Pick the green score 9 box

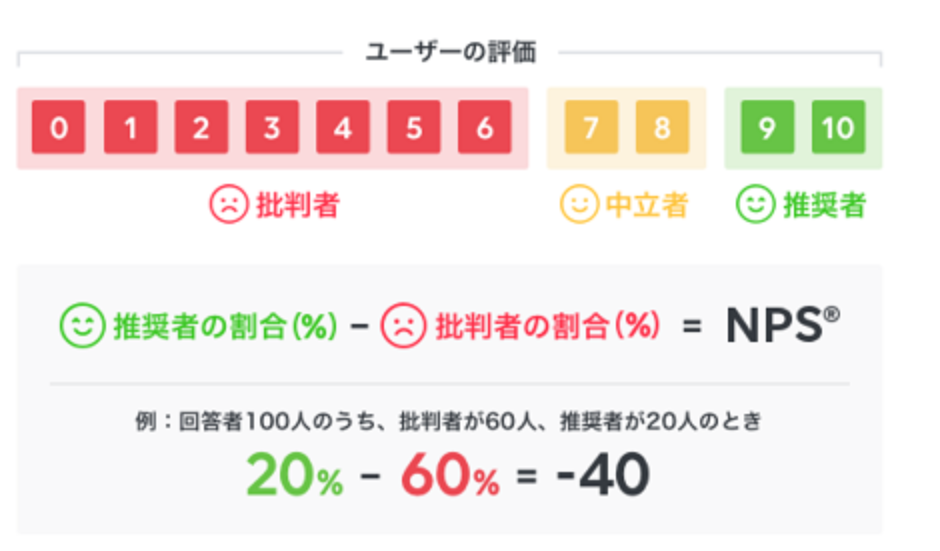767,127
